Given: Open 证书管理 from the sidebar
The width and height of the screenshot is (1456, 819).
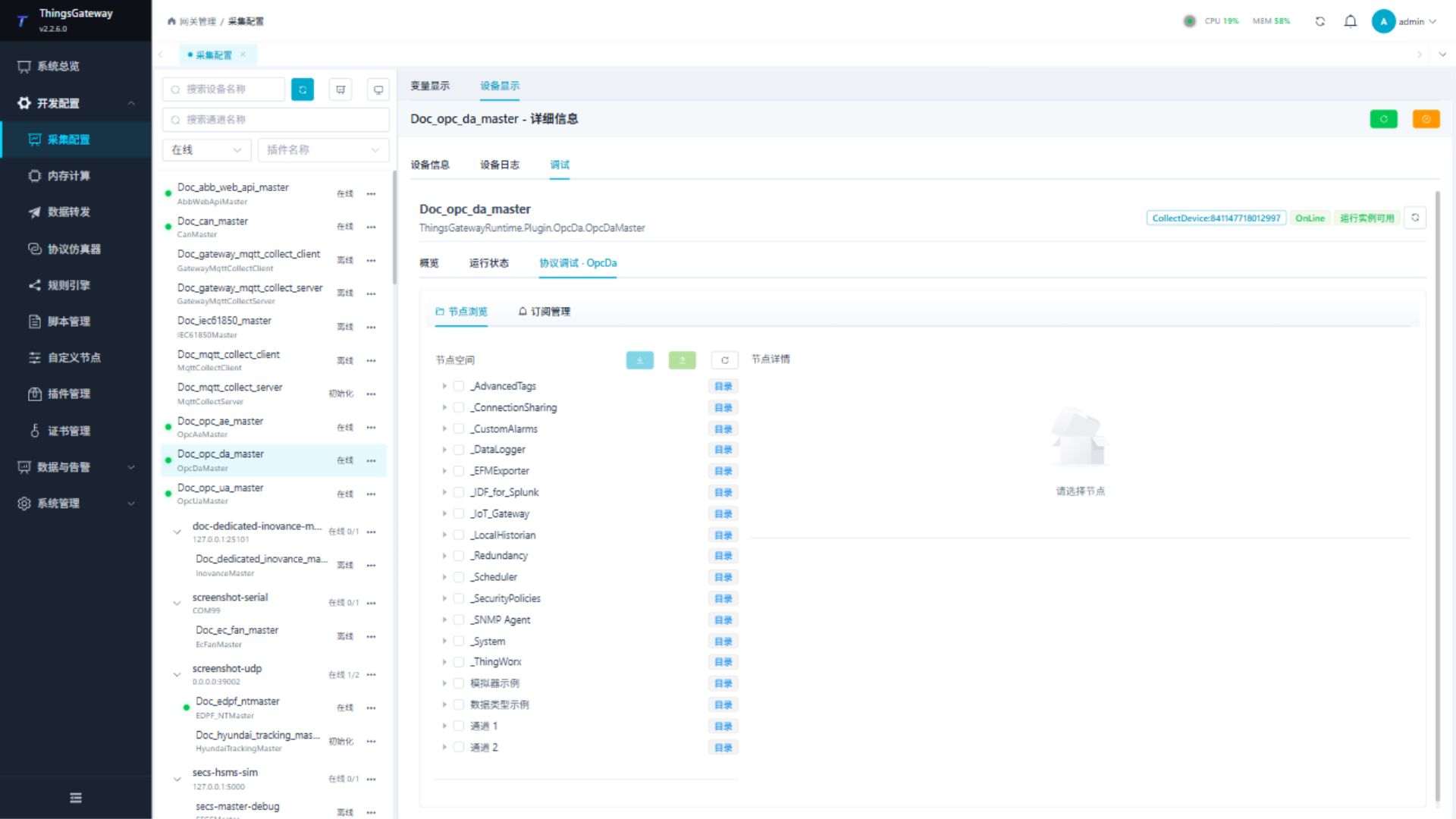Looking at the screenshot, I should tap(76, 431).
